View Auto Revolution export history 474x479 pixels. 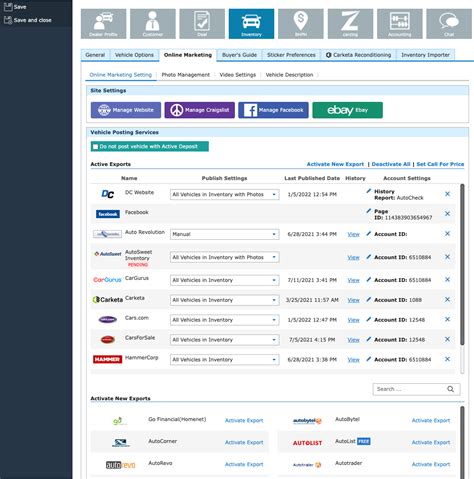[353, 234]
